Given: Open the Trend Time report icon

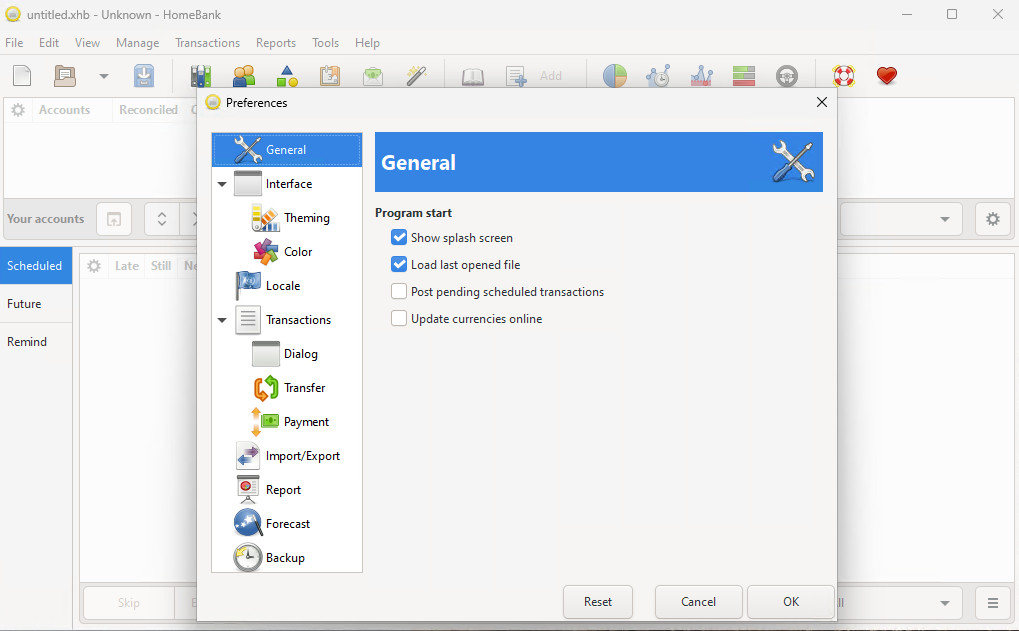Looking at the screenshot, I should click(x=658, y=76).
